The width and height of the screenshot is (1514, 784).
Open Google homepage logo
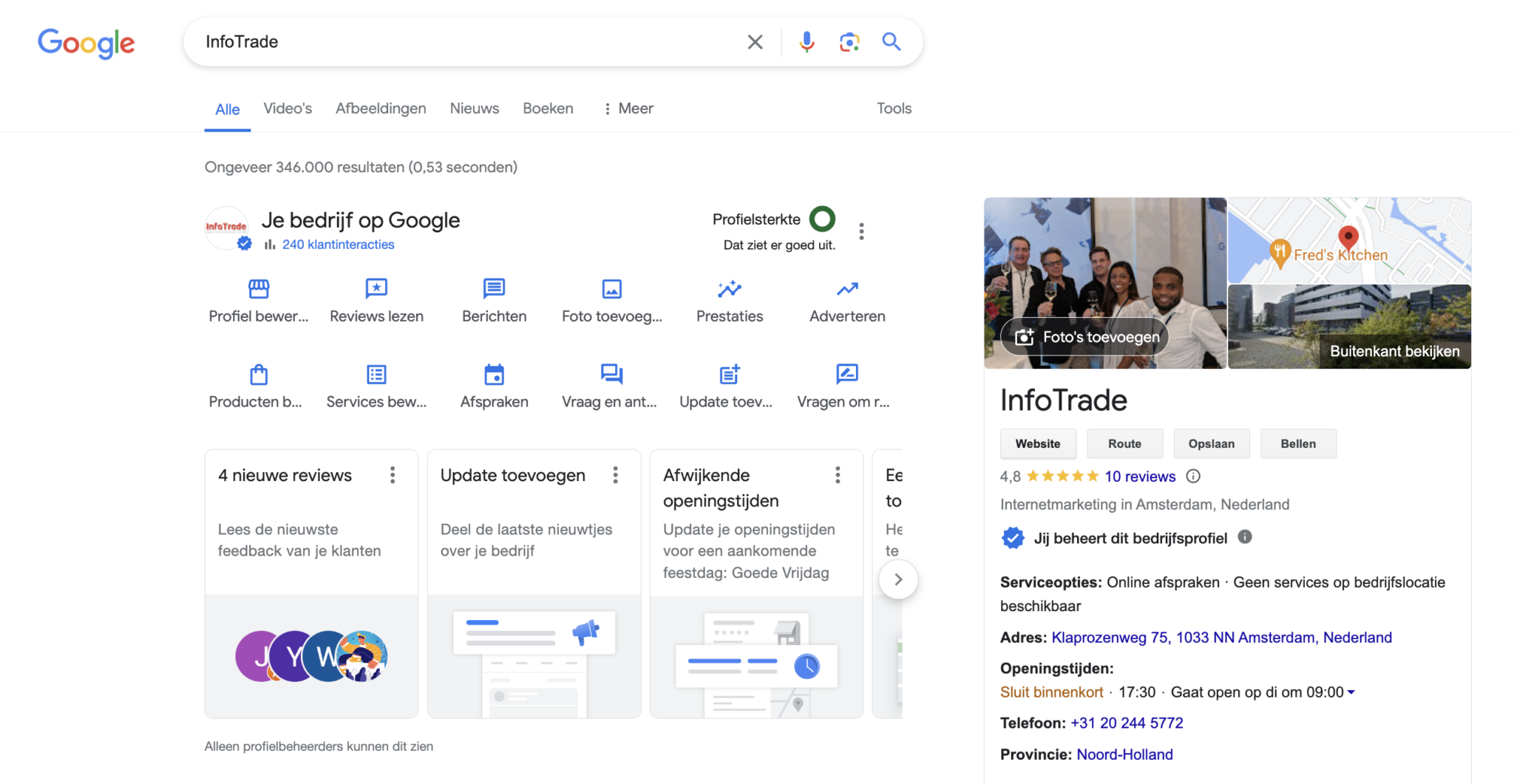click(86, 43)
